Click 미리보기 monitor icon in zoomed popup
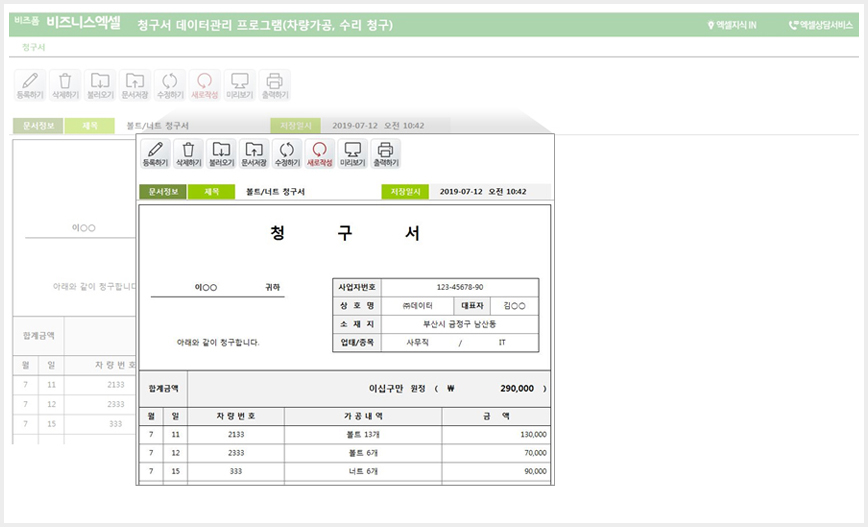Viewport: 868px width, 527px height. pos(353,153)
